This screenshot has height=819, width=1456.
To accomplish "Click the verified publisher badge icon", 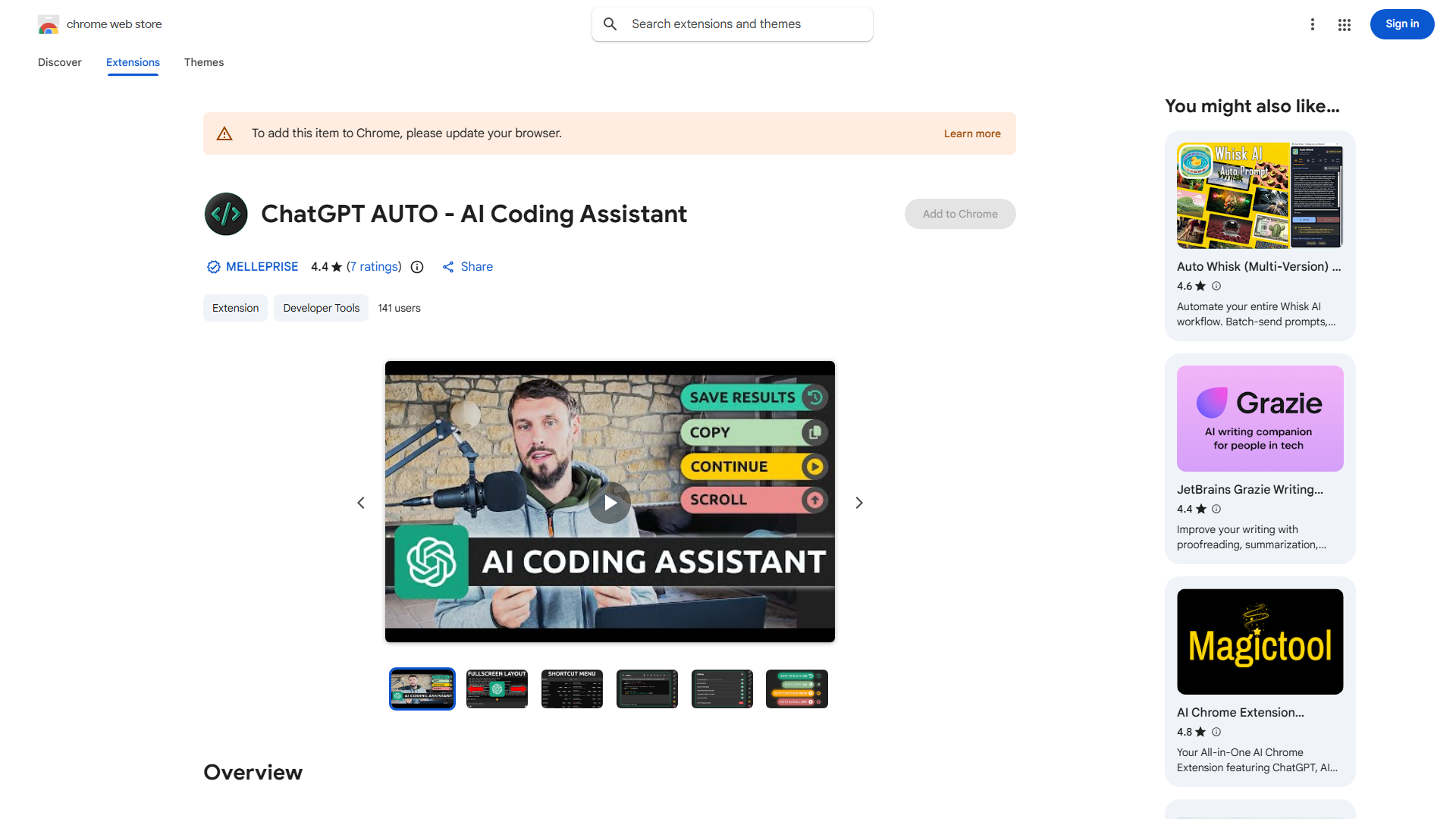I will point(213,266).
